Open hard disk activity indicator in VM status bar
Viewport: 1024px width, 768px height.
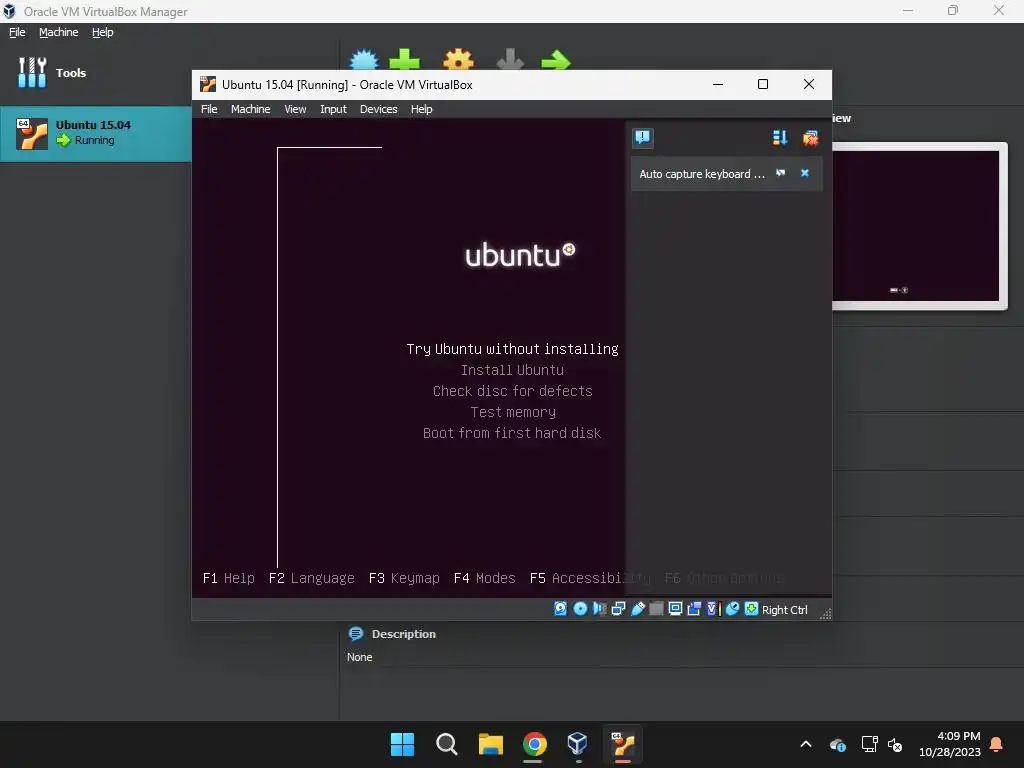560,609
